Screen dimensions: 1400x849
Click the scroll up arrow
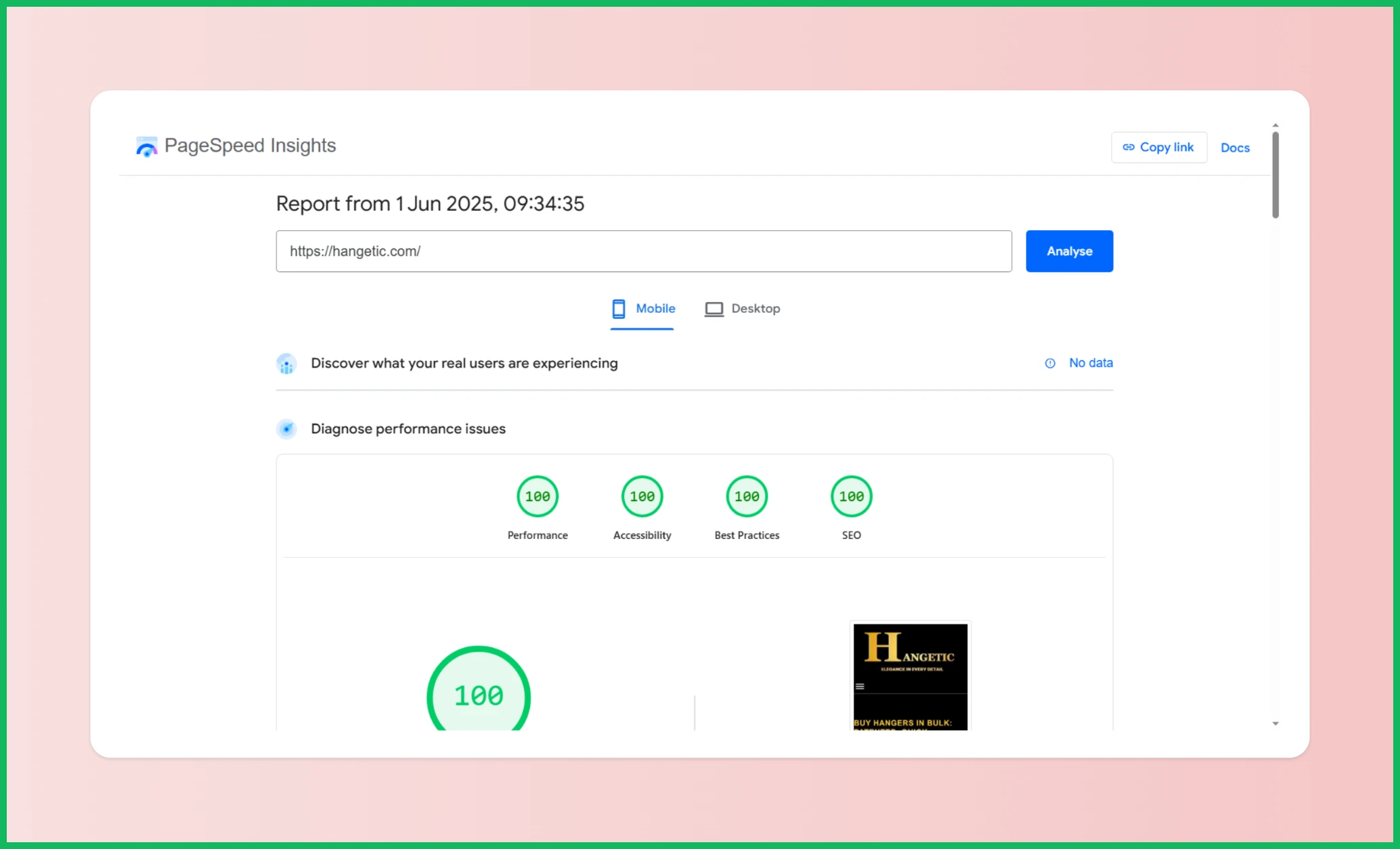coord(1275,125)
